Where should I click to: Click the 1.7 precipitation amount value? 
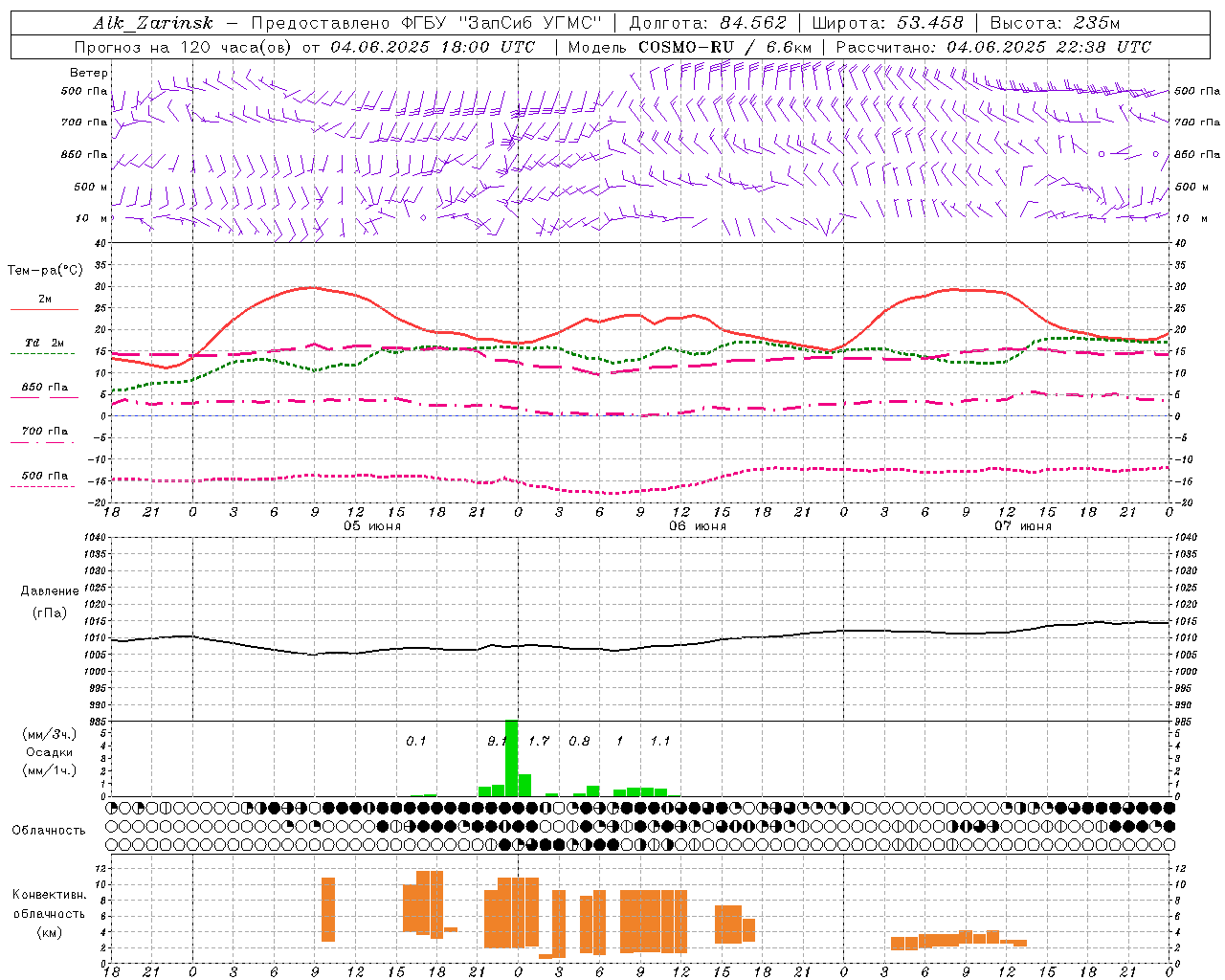coord(539,741)
